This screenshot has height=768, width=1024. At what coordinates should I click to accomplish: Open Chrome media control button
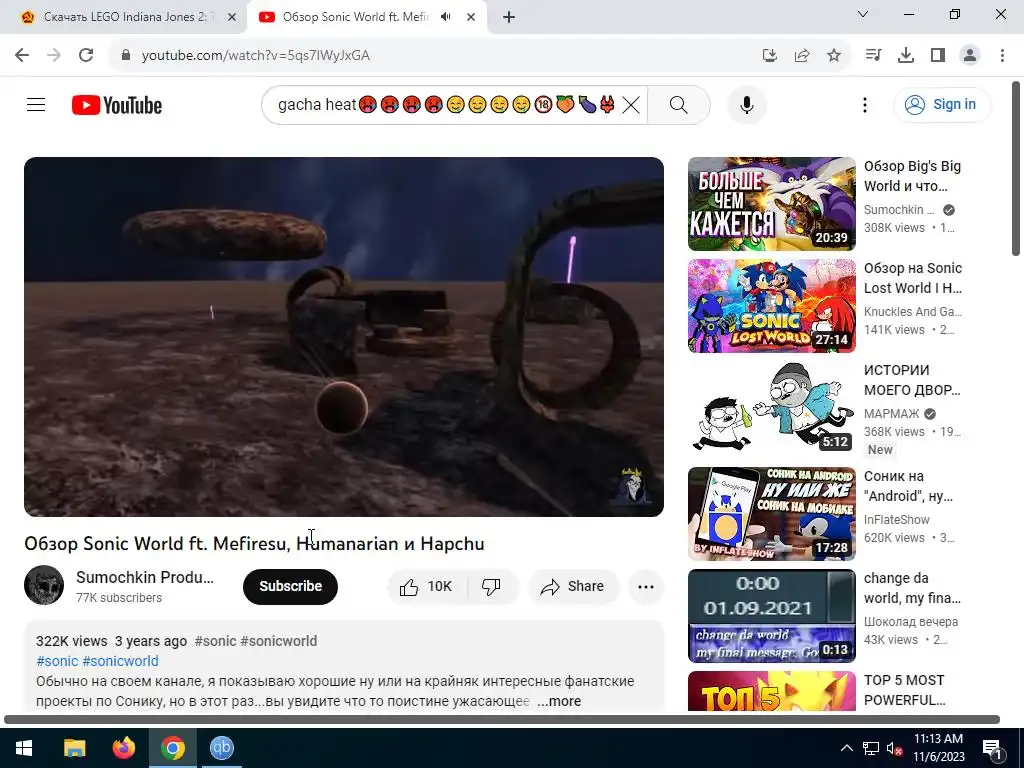click(x=873, y=55)
